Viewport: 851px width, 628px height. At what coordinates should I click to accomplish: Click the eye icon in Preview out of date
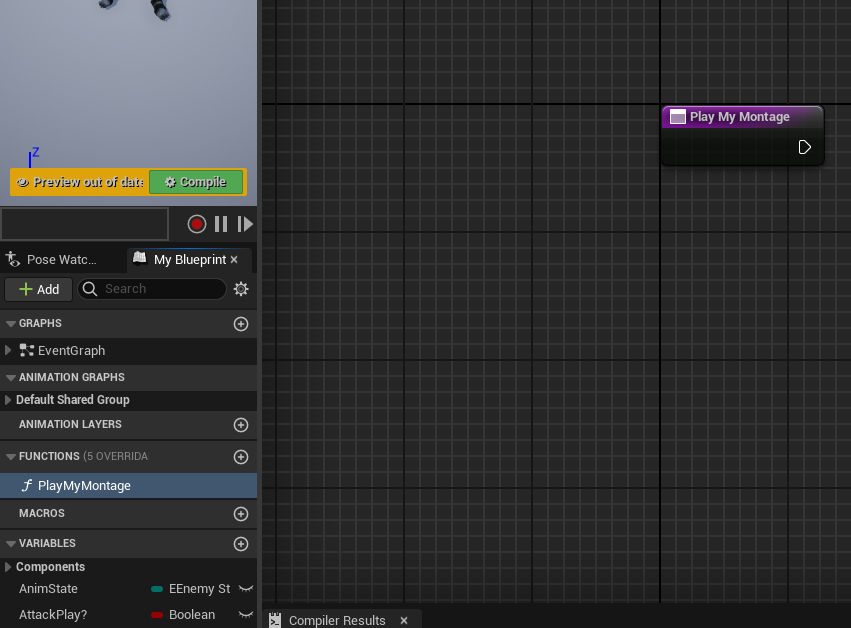click(x=22, y=182)
